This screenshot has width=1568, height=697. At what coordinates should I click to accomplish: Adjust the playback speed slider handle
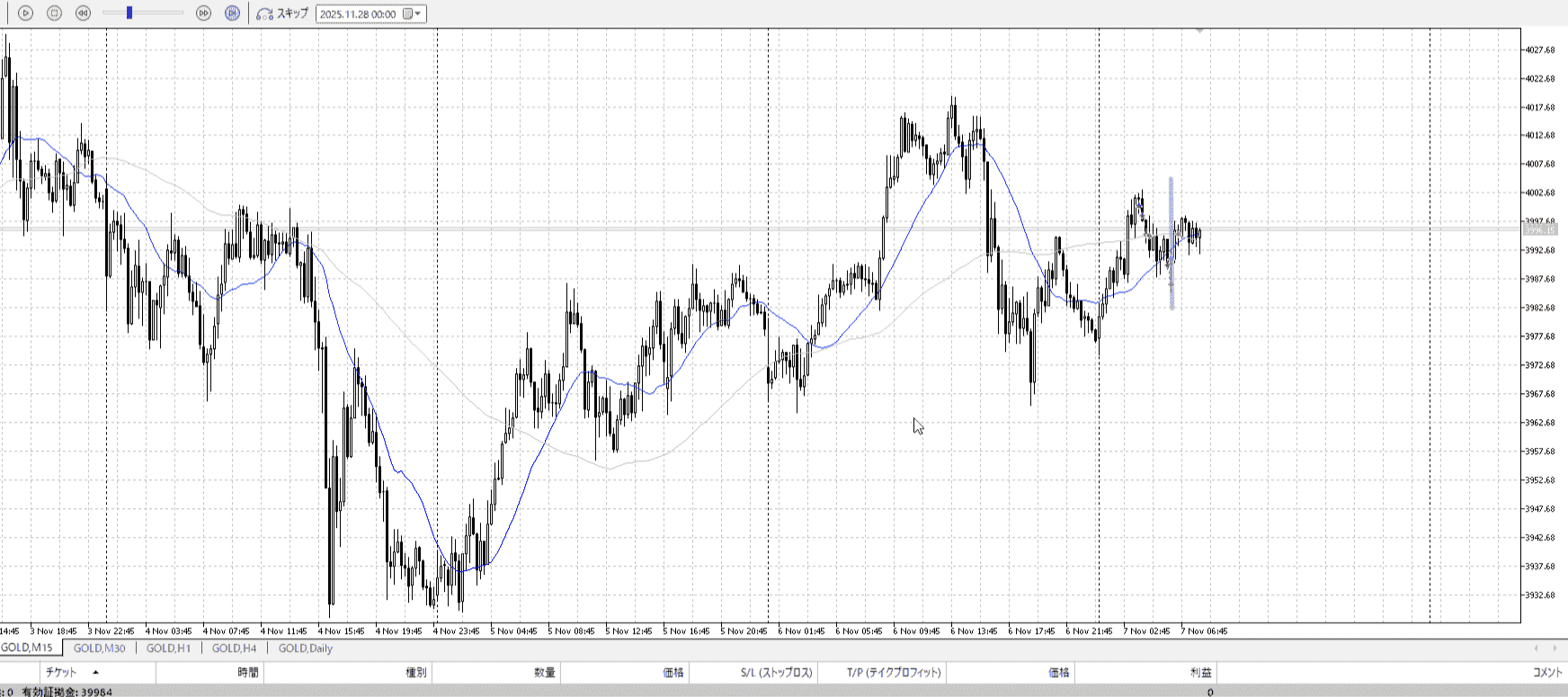(x=129, y=13)
